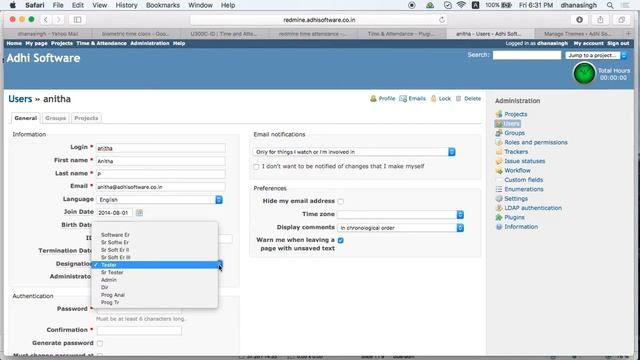Image resolution: width=640 pixels, height=360 pixels.
Task: Open Projects in Administration sidebar
Action: coord(516,114)
